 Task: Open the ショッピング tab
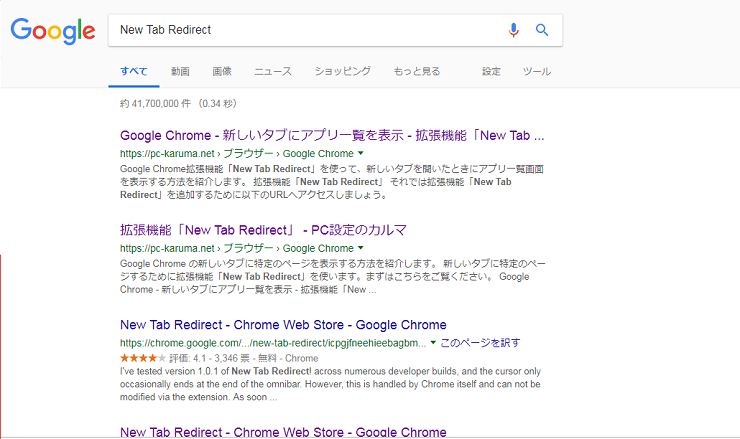point(343,71)
